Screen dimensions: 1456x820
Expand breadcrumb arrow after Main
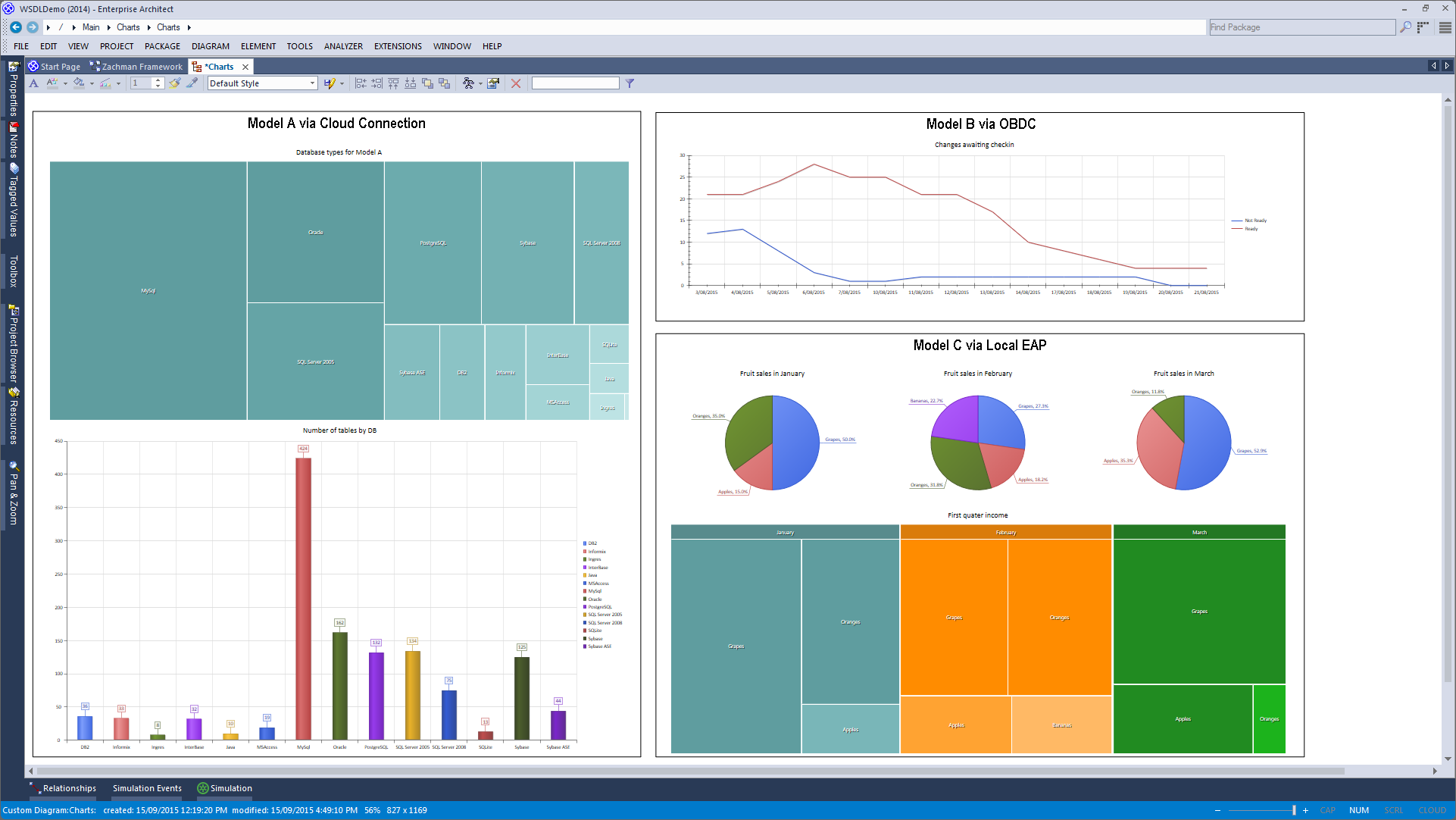coord(108,27)
